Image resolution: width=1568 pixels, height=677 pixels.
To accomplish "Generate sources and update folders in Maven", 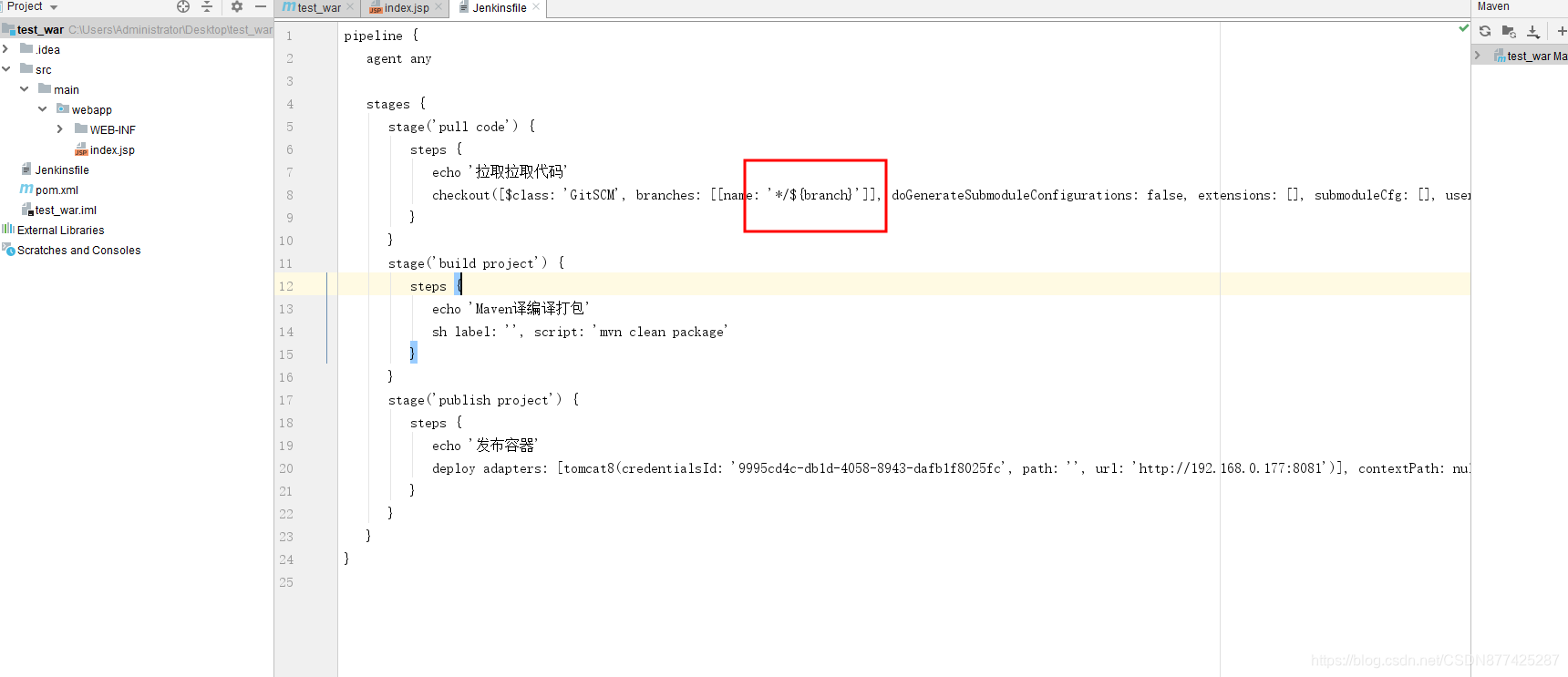I will [1509, 31].
